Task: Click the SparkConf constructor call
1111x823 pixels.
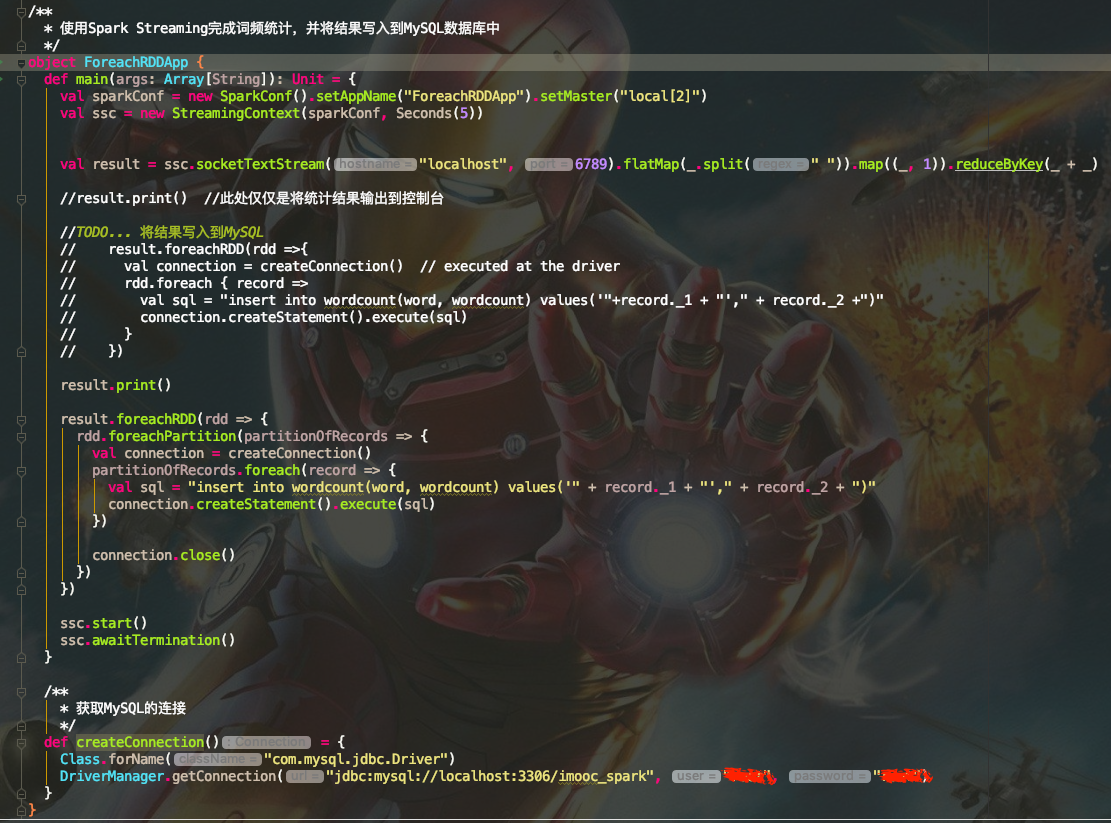Action: pyautogui.click(x=256, y=96)
